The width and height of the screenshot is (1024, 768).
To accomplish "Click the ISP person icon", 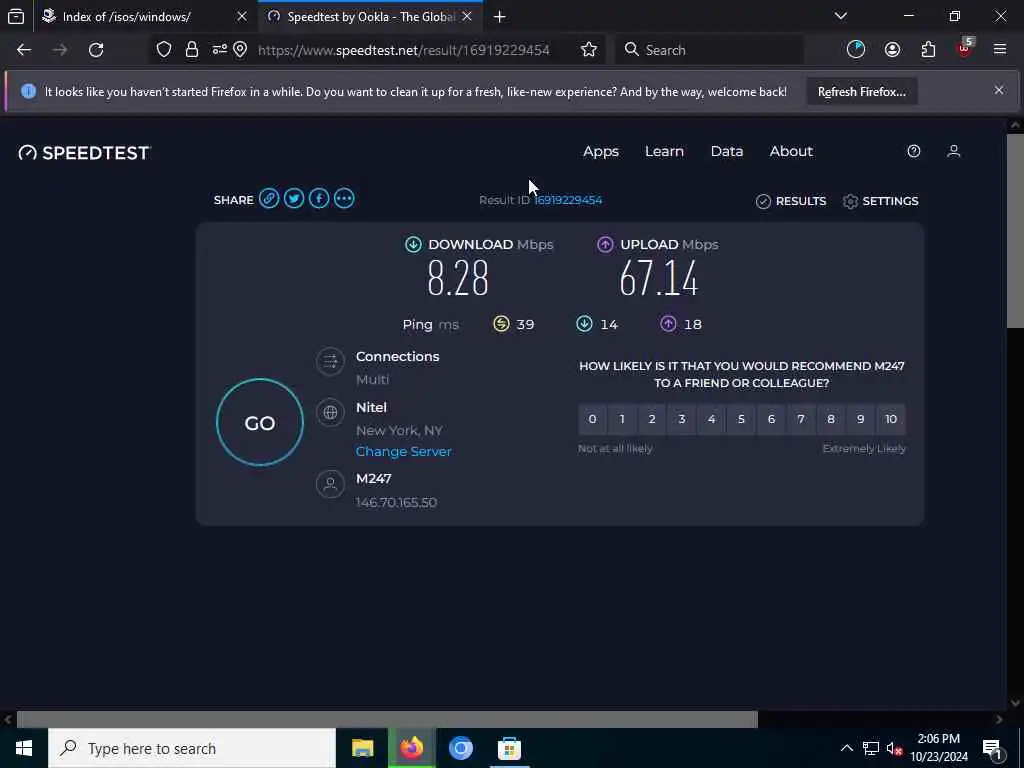I will (x=330, y=484).
